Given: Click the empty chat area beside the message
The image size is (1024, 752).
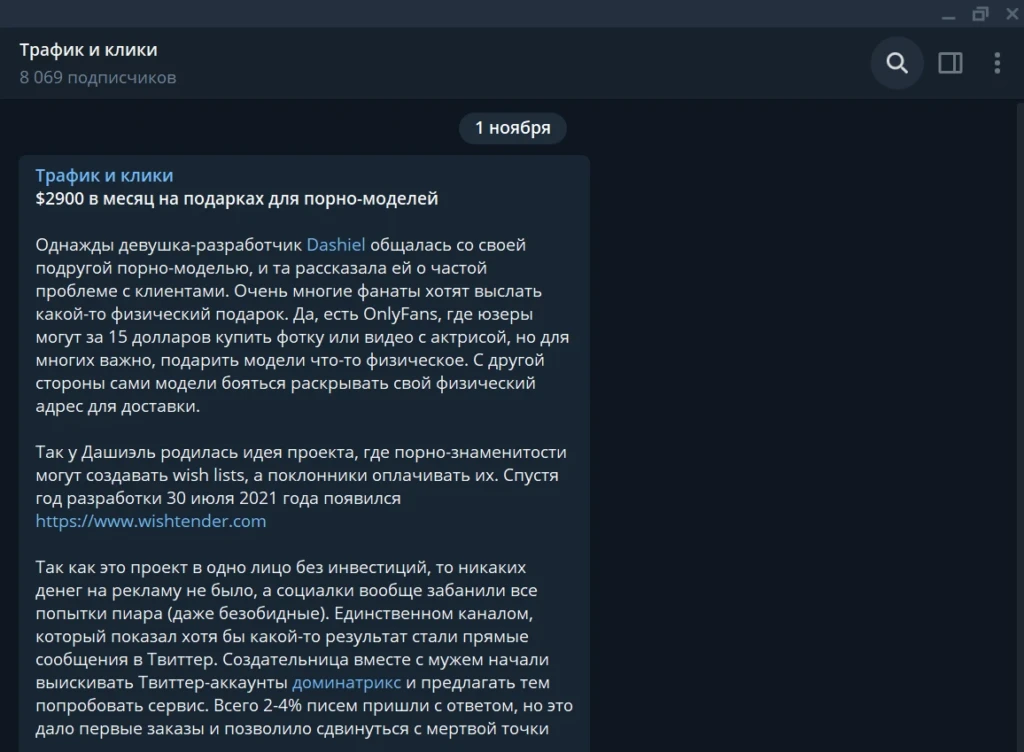Looking at the screenshot, I should pos(803,424).
